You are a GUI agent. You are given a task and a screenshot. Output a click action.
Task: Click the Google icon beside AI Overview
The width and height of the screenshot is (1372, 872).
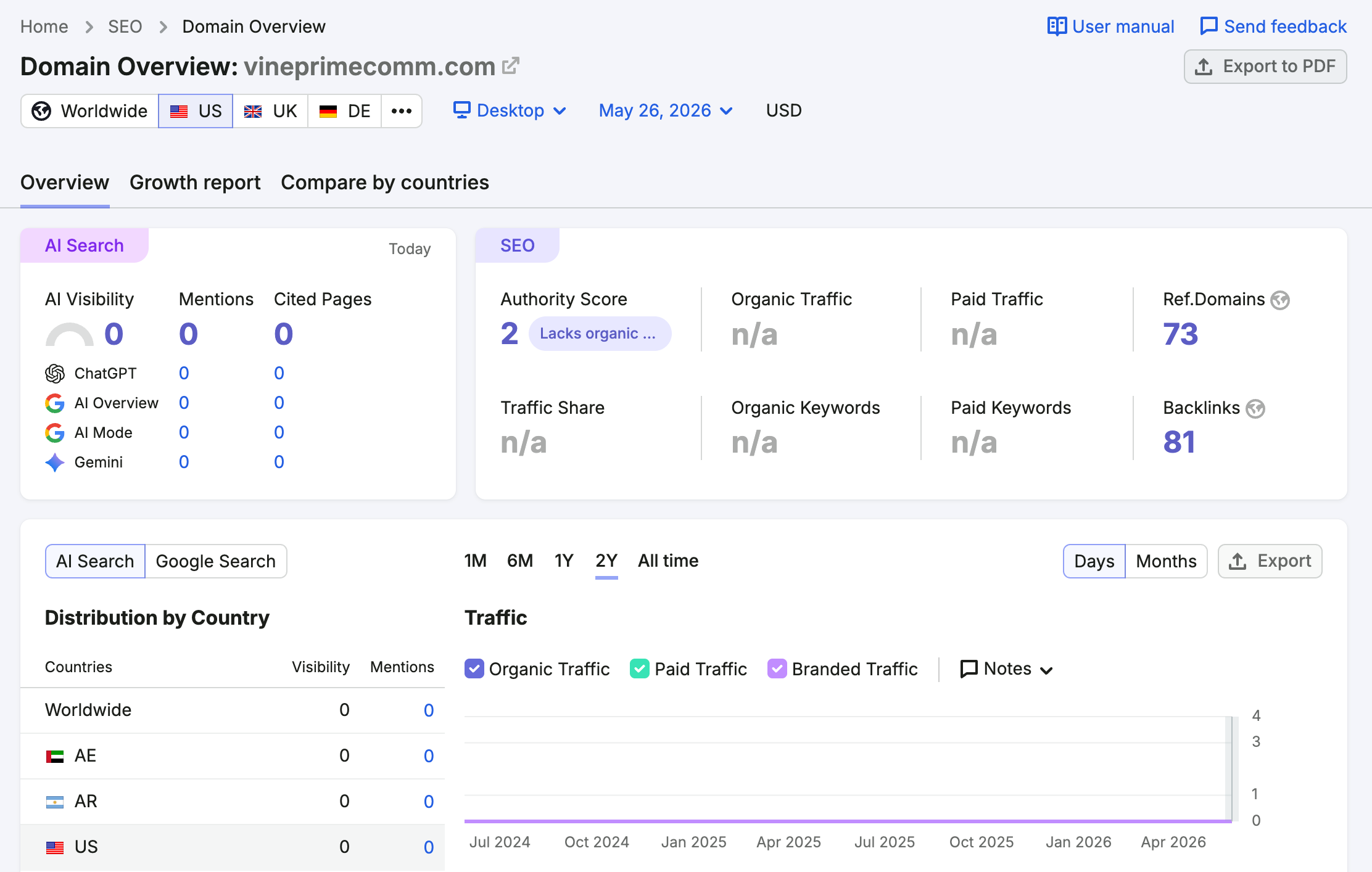55,403
